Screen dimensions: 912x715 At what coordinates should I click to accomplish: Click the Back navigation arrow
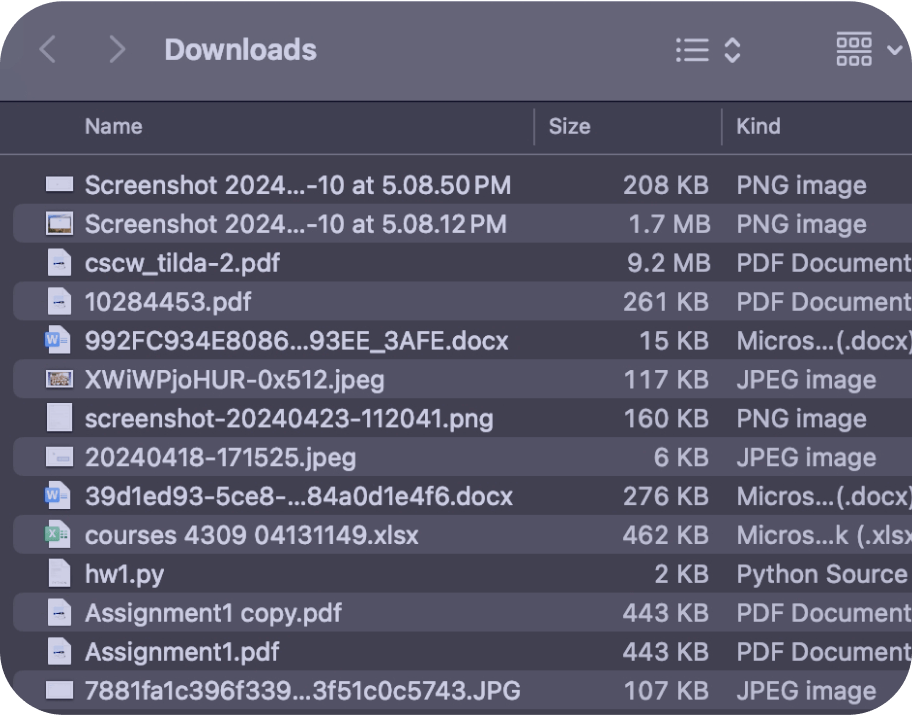coord(47,50)
